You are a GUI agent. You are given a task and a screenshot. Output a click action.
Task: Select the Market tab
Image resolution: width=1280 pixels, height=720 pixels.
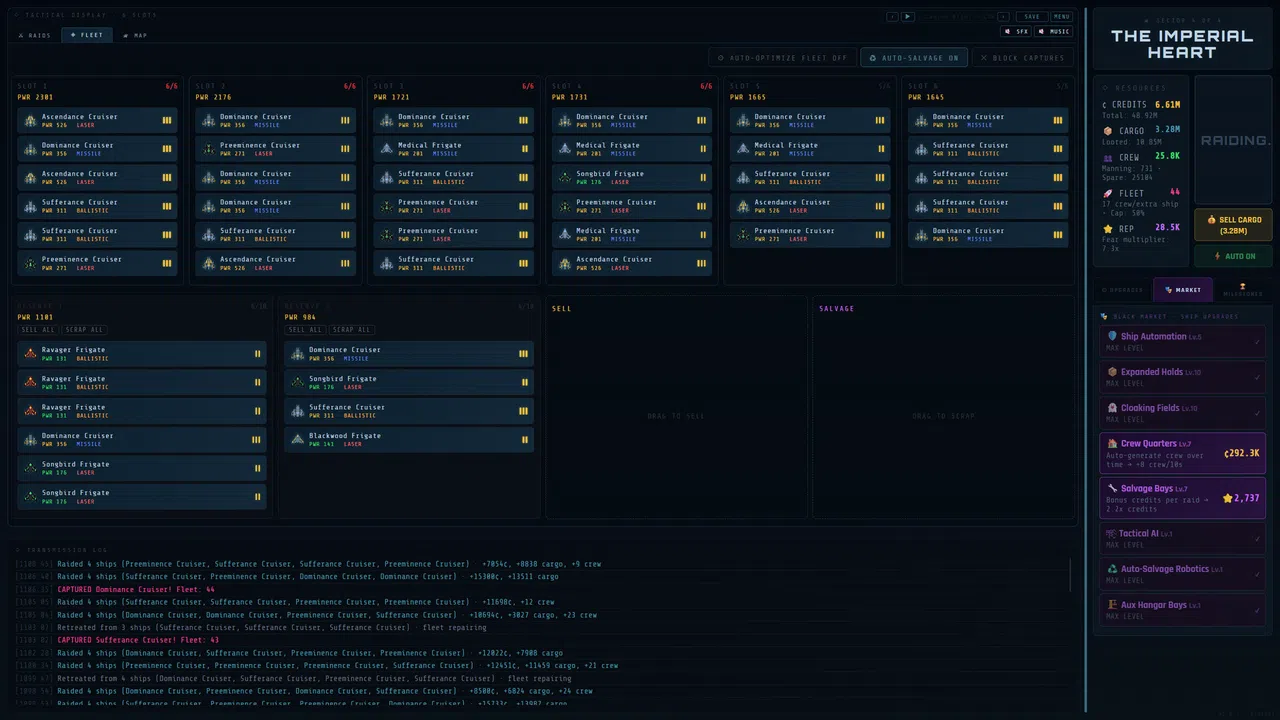1183,290
